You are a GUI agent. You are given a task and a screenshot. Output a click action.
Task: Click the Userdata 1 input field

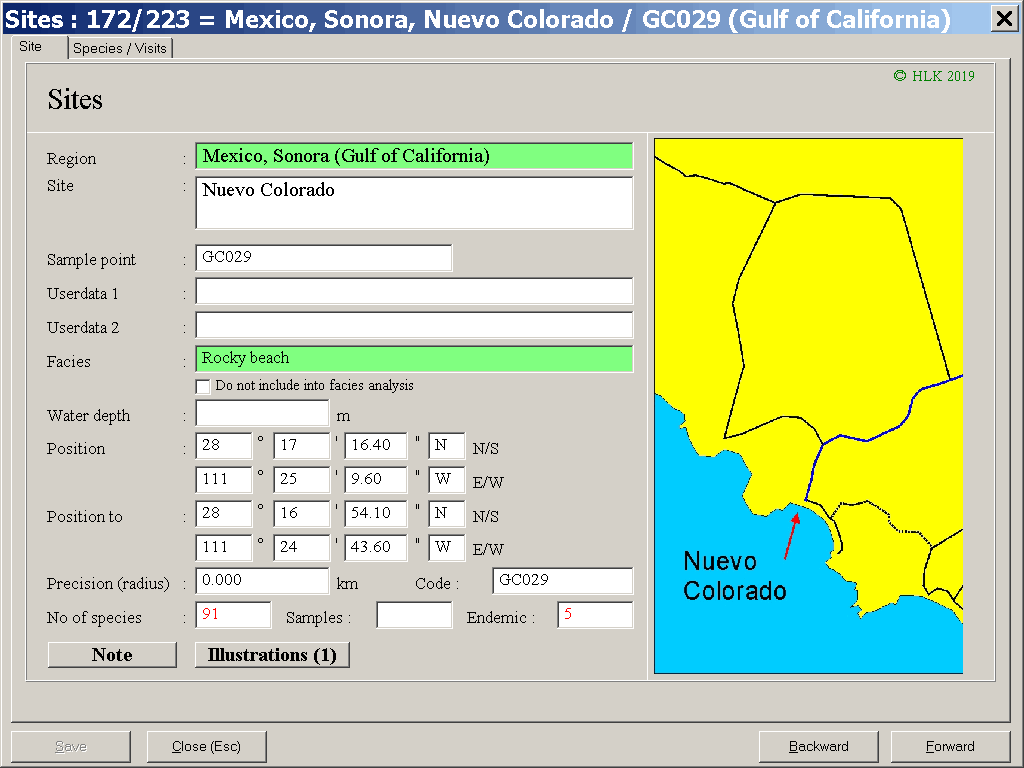(x=414, y=291)
